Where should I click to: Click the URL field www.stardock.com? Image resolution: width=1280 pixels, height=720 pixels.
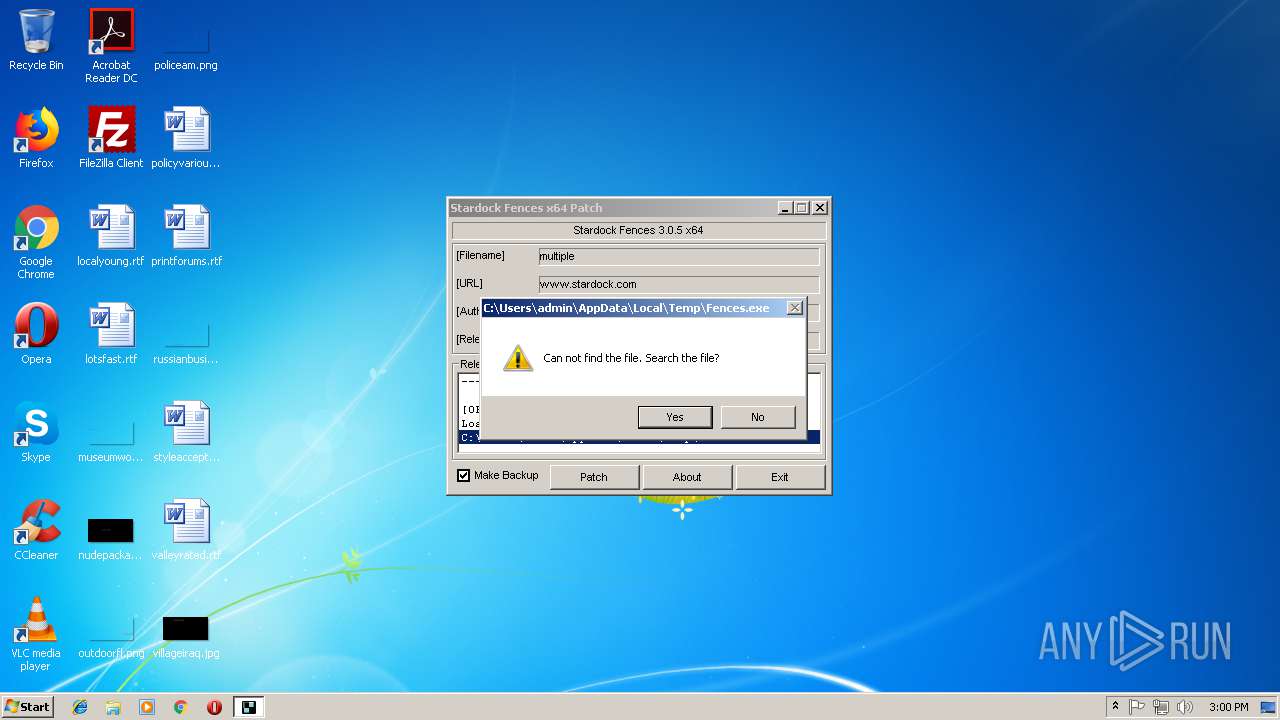pos(679,284)
